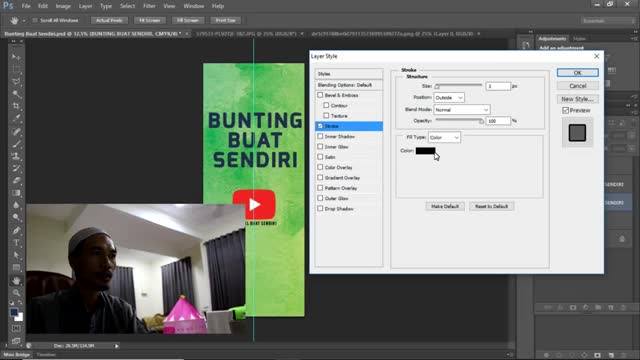Image resolution: width=640 pixels, height=360 pixels.
Task: Select the Dodge tool
Action: pos(16,218)
